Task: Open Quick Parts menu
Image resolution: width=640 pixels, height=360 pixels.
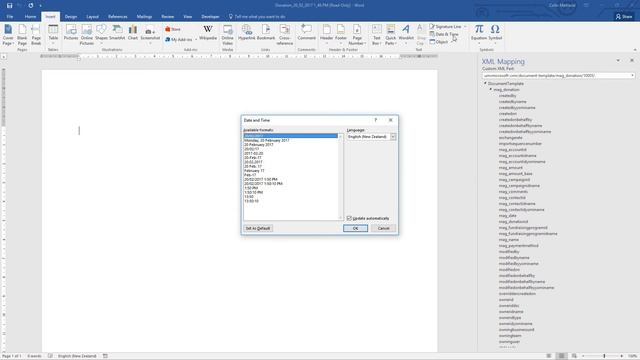Action: click(391, 35)
